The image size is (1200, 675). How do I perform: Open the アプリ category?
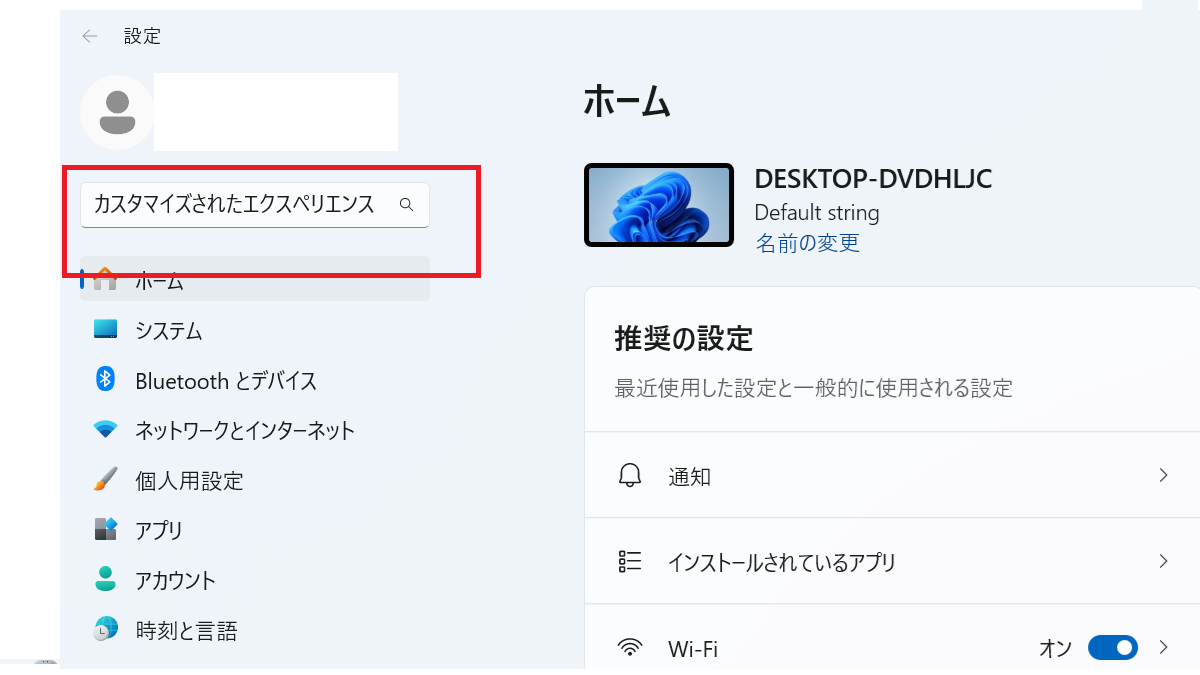click(255, 530)
